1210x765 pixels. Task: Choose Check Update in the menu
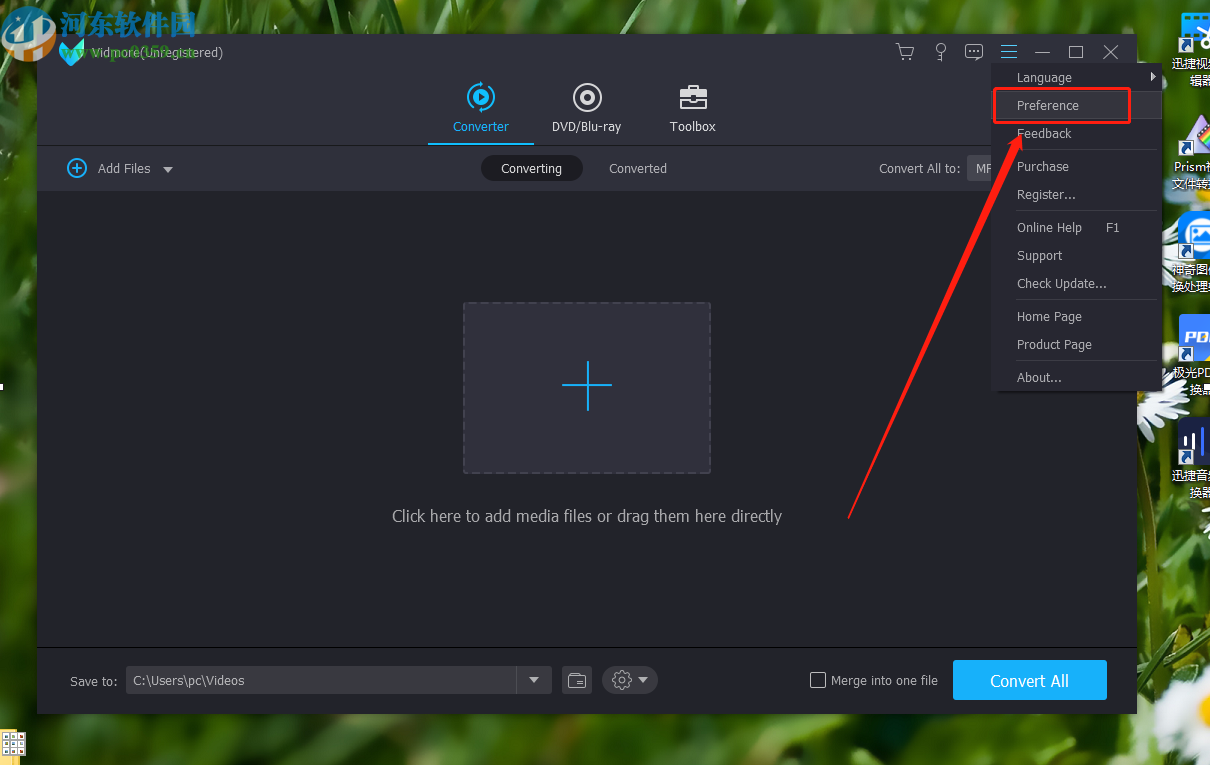tap(1061, 284)
